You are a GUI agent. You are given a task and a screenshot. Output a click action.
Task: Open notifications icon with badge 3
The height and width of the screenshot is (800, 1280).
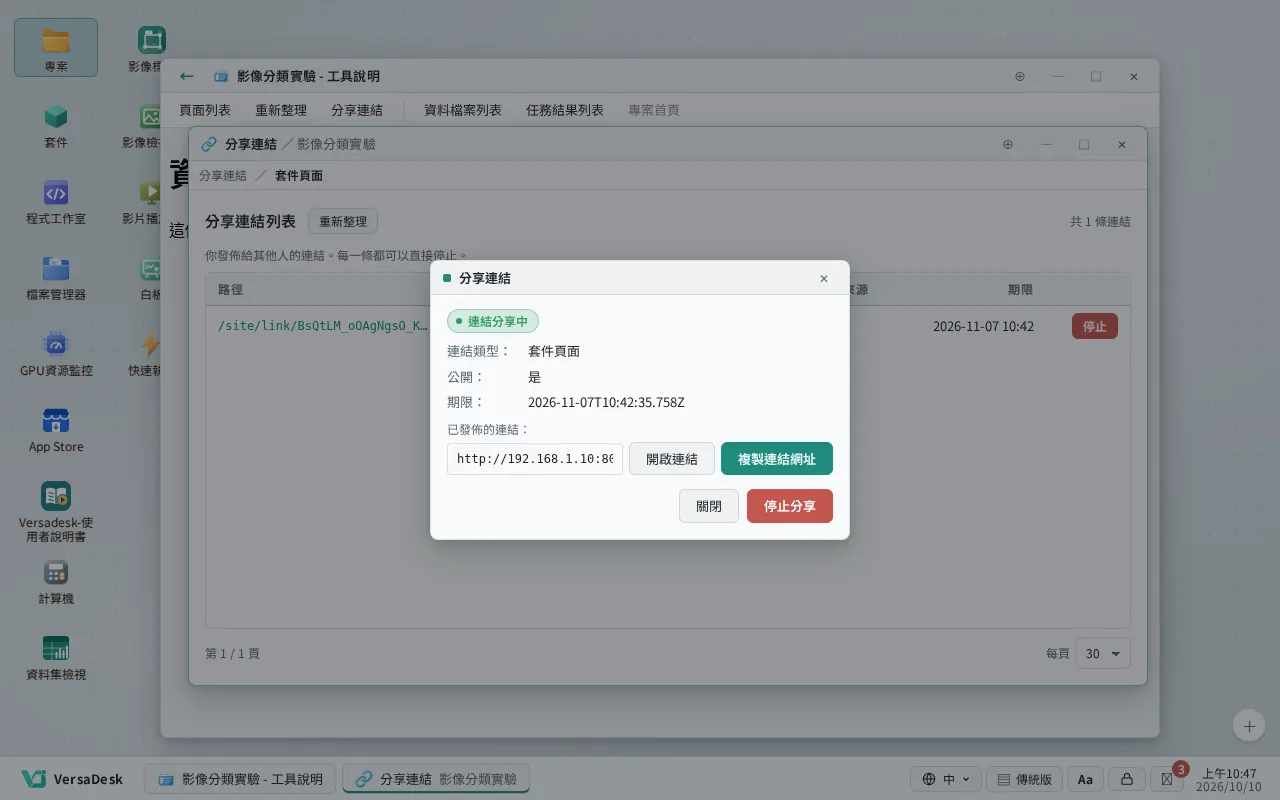point(1166,779)
